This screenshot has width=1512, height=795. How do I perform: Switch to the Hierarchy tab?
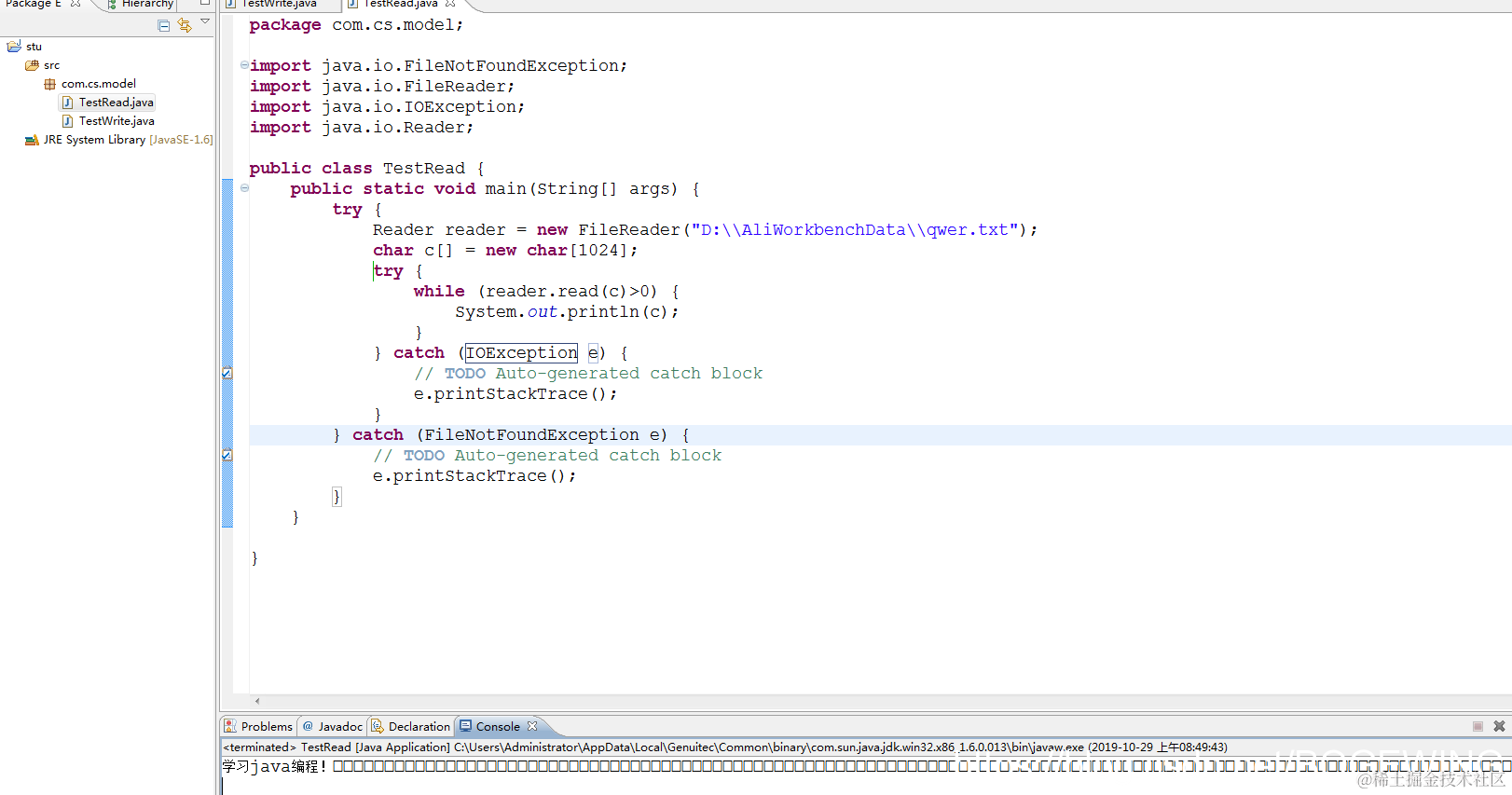[x=140, y=4]
